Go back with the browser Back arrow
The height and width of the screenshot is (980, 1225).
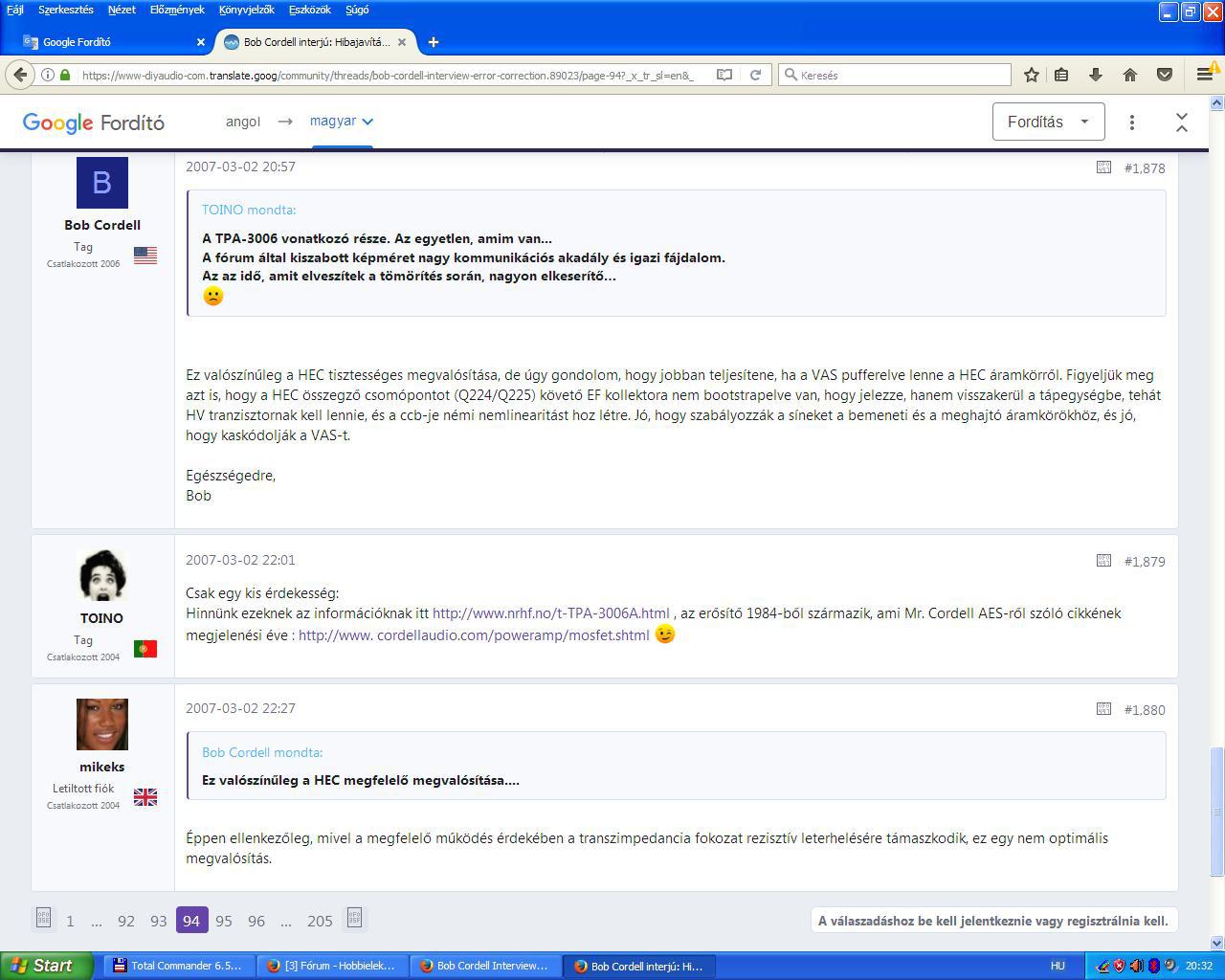coord(20,75)
